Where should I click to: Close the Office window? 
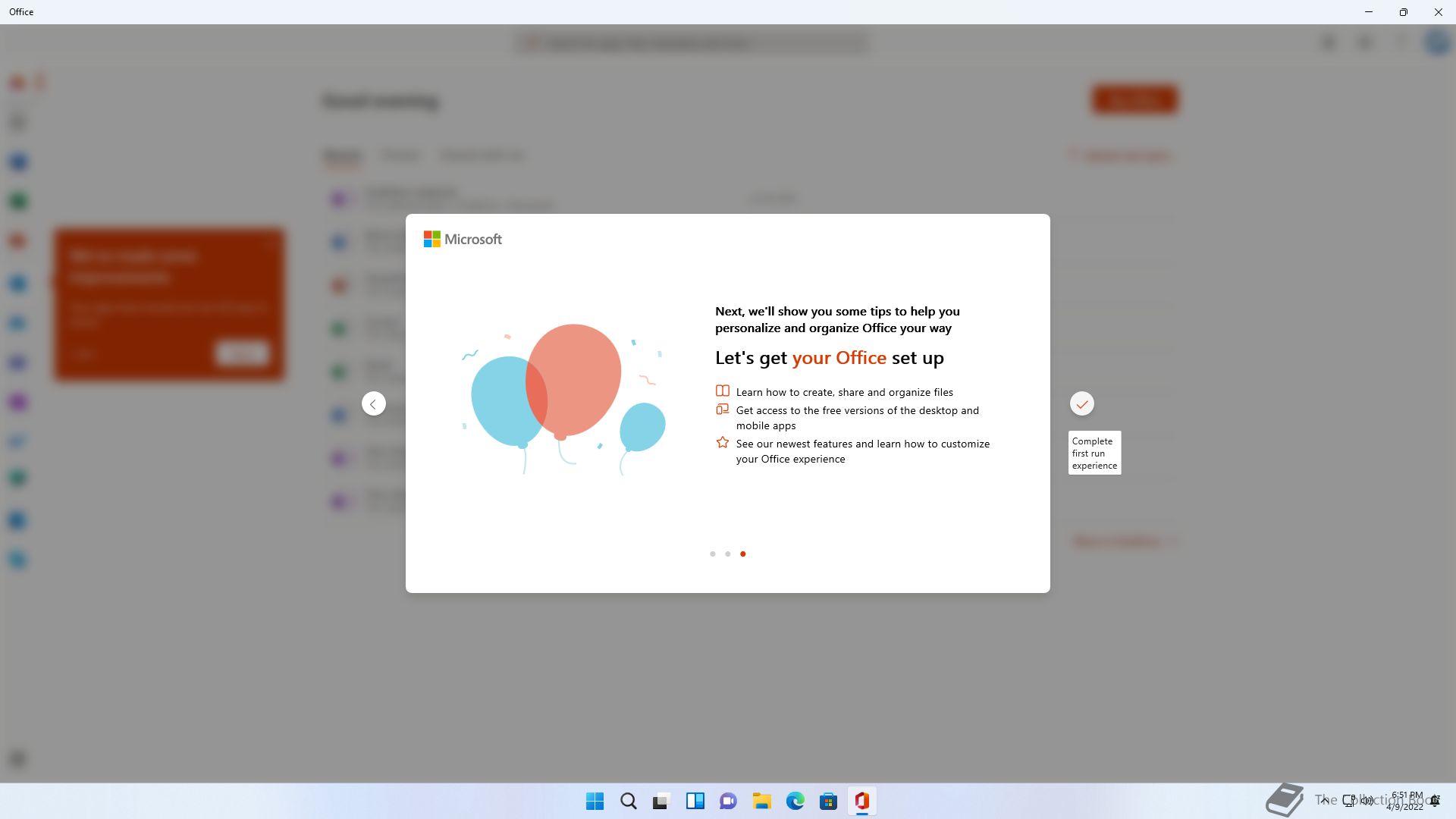click(x=1439, y=12)
